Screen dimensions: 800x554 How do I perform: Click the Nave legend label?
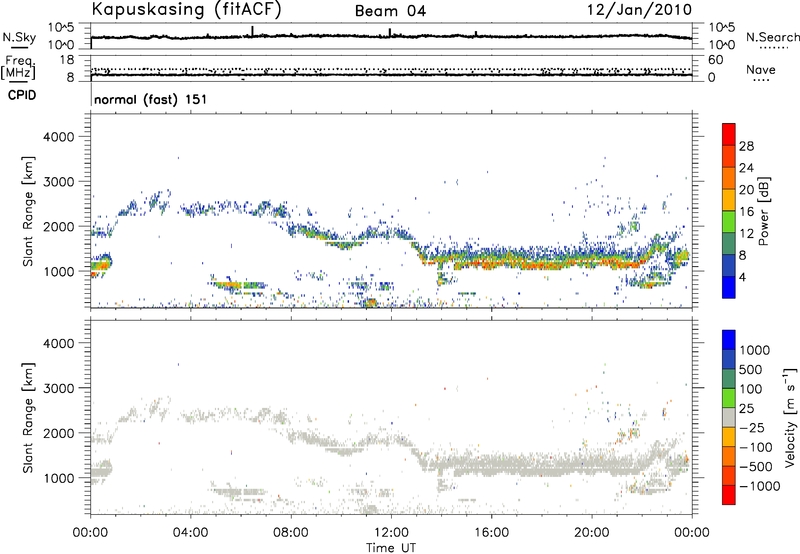pyautogui.click(x=760, y=70)
